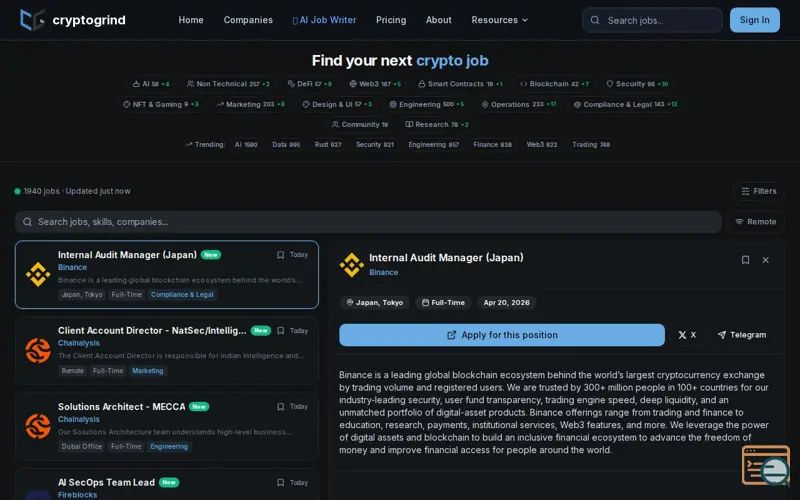800x500 pixels.
Task: Choose trending tag Rust 927
Action: pos(328,144)
